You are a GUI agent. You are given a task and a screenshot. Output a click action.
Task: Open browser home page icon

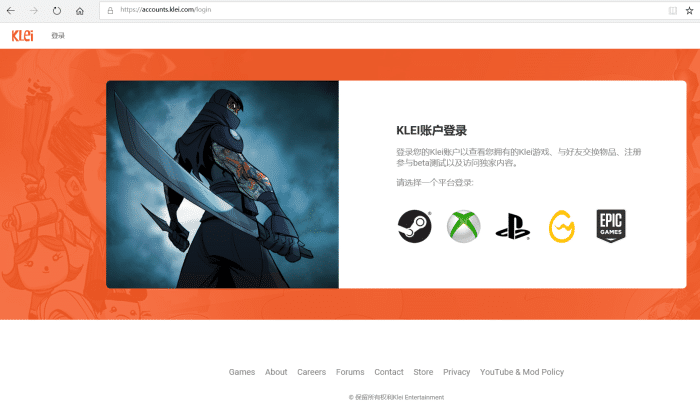tap(79, 11)
